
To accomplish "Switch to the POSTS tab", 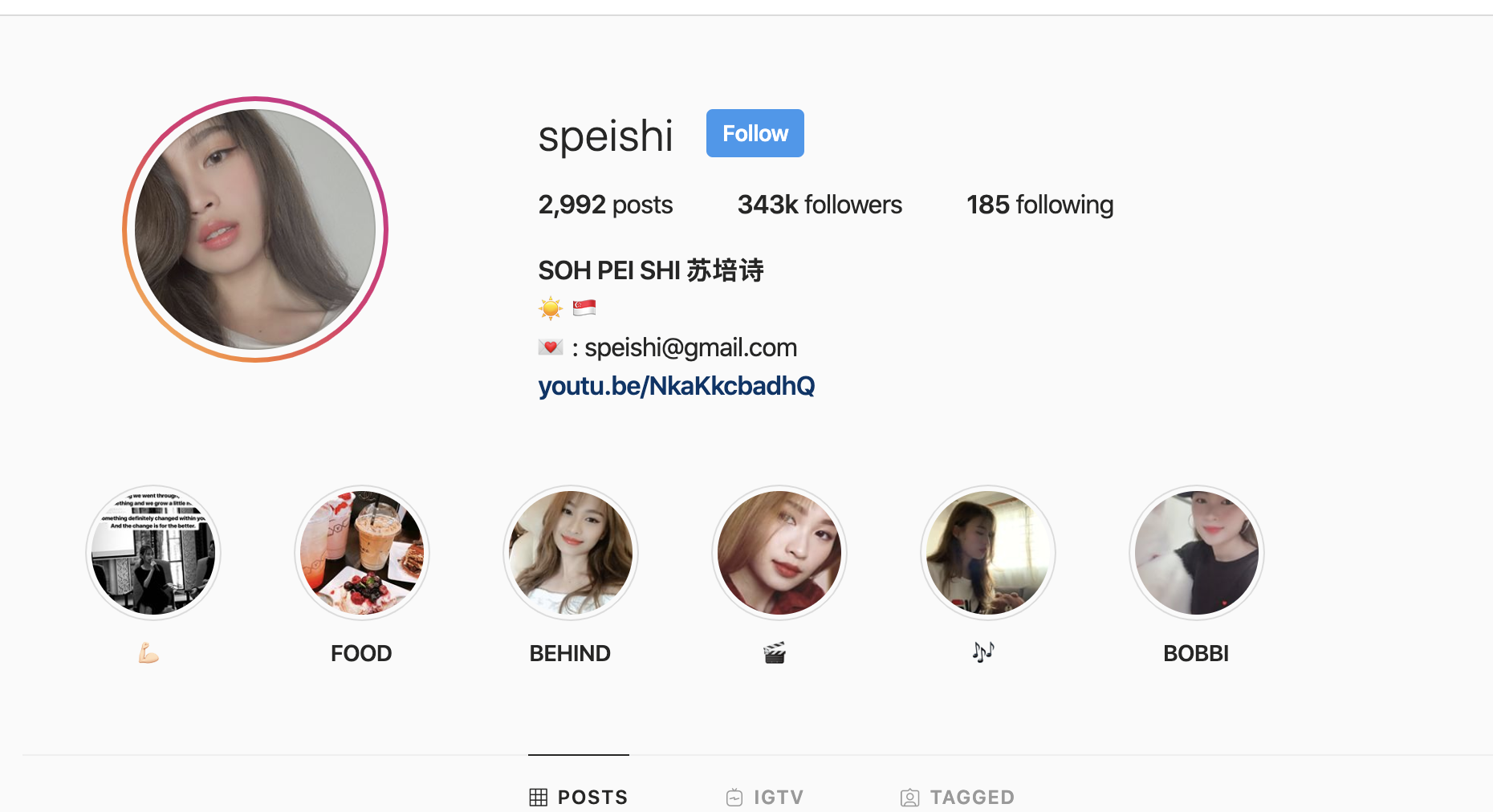I will [579, 797].
